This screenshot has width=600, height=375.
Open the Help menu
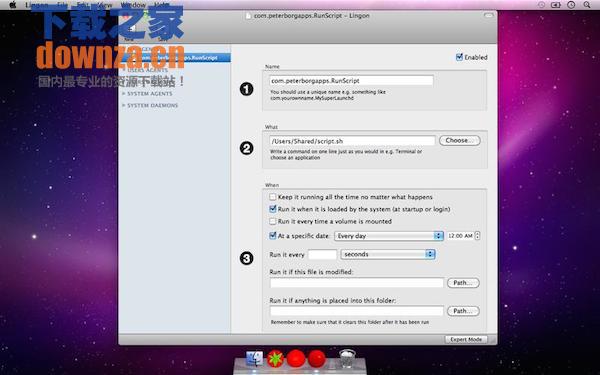click(161, 5)
